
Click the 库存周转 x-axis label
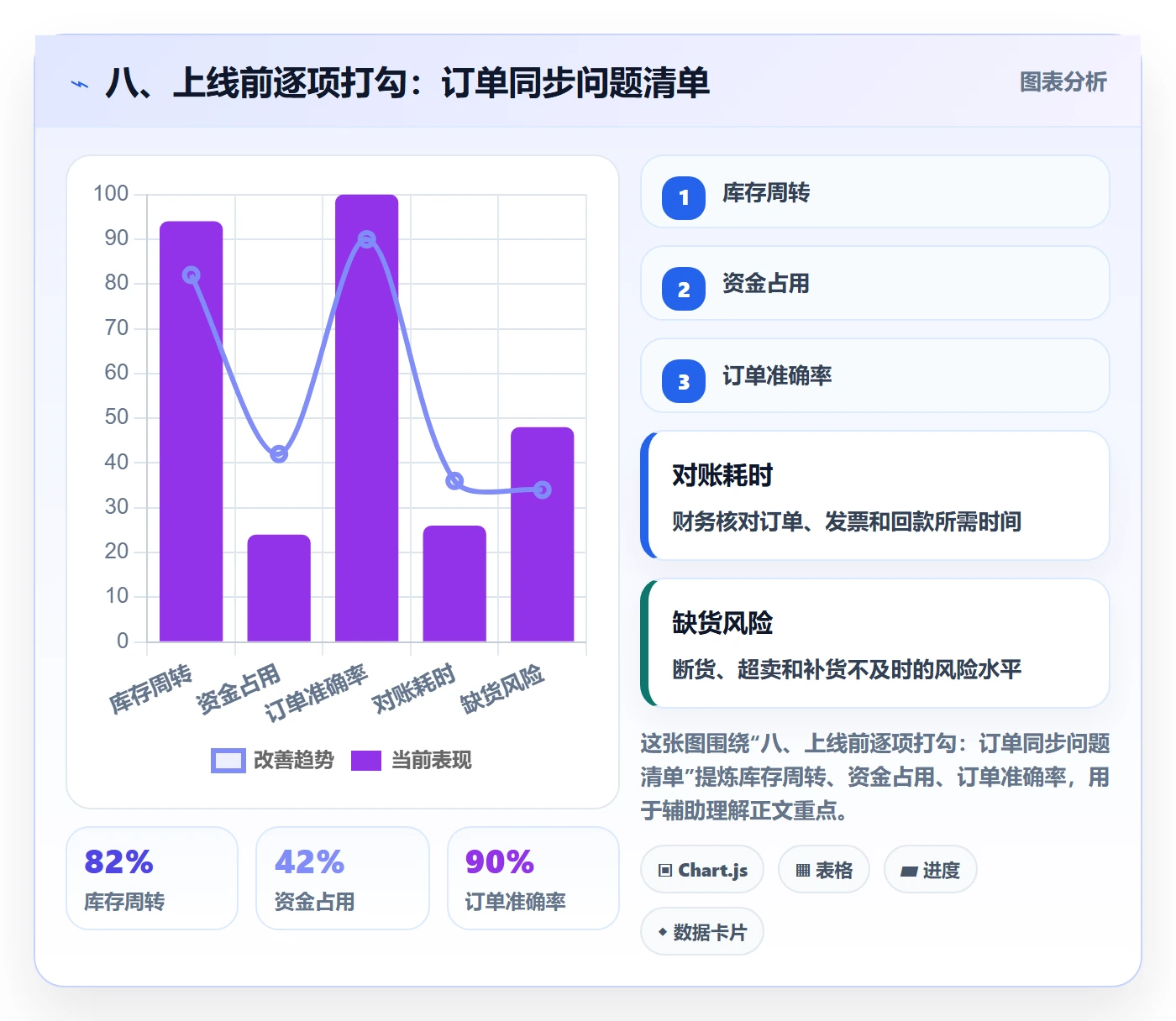pyautogui.click(x=150, y=689)
